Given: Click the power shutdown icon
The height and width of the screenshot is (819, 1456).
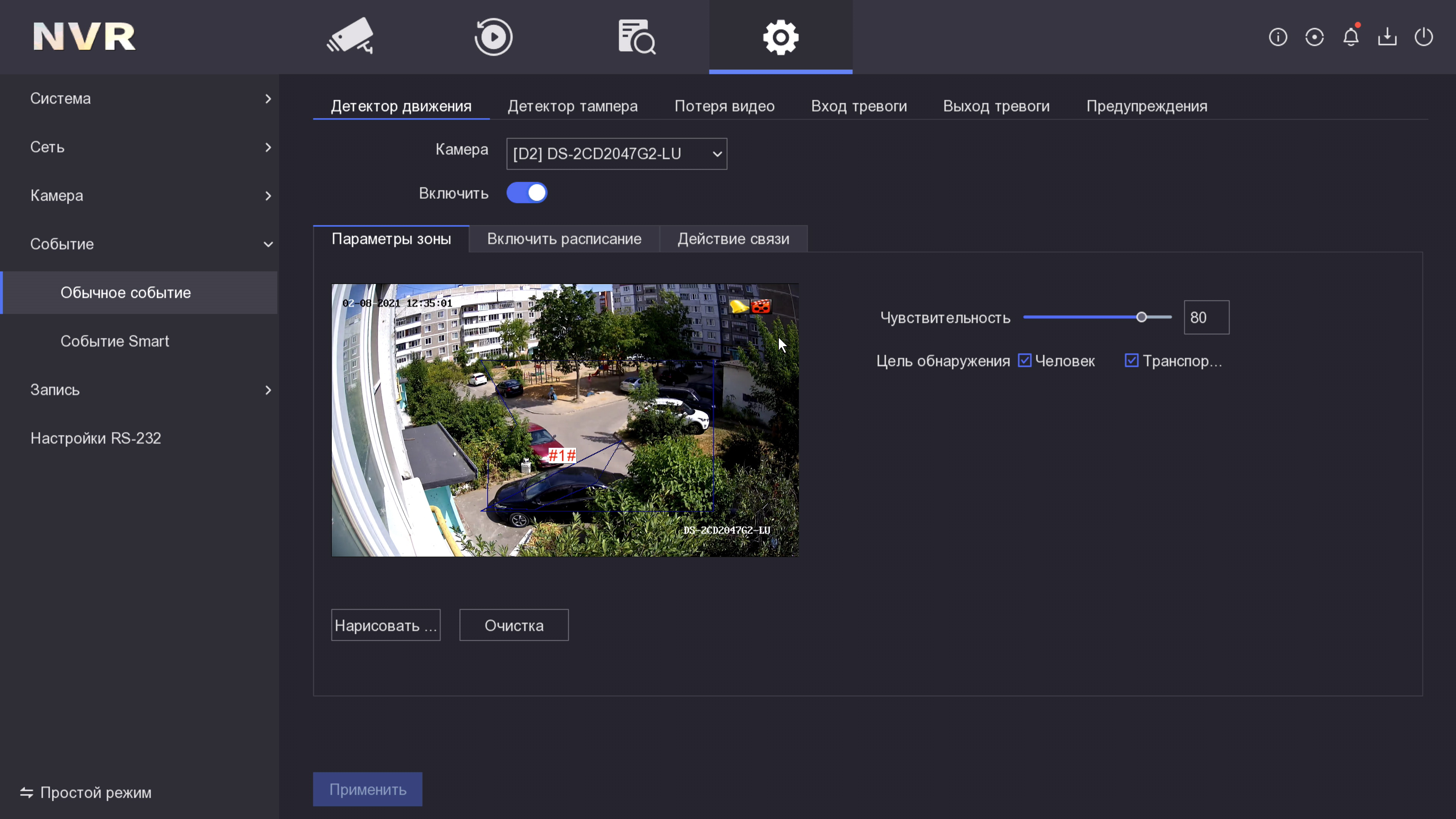Looking at the screenshot, I should tap(1424, 37).
